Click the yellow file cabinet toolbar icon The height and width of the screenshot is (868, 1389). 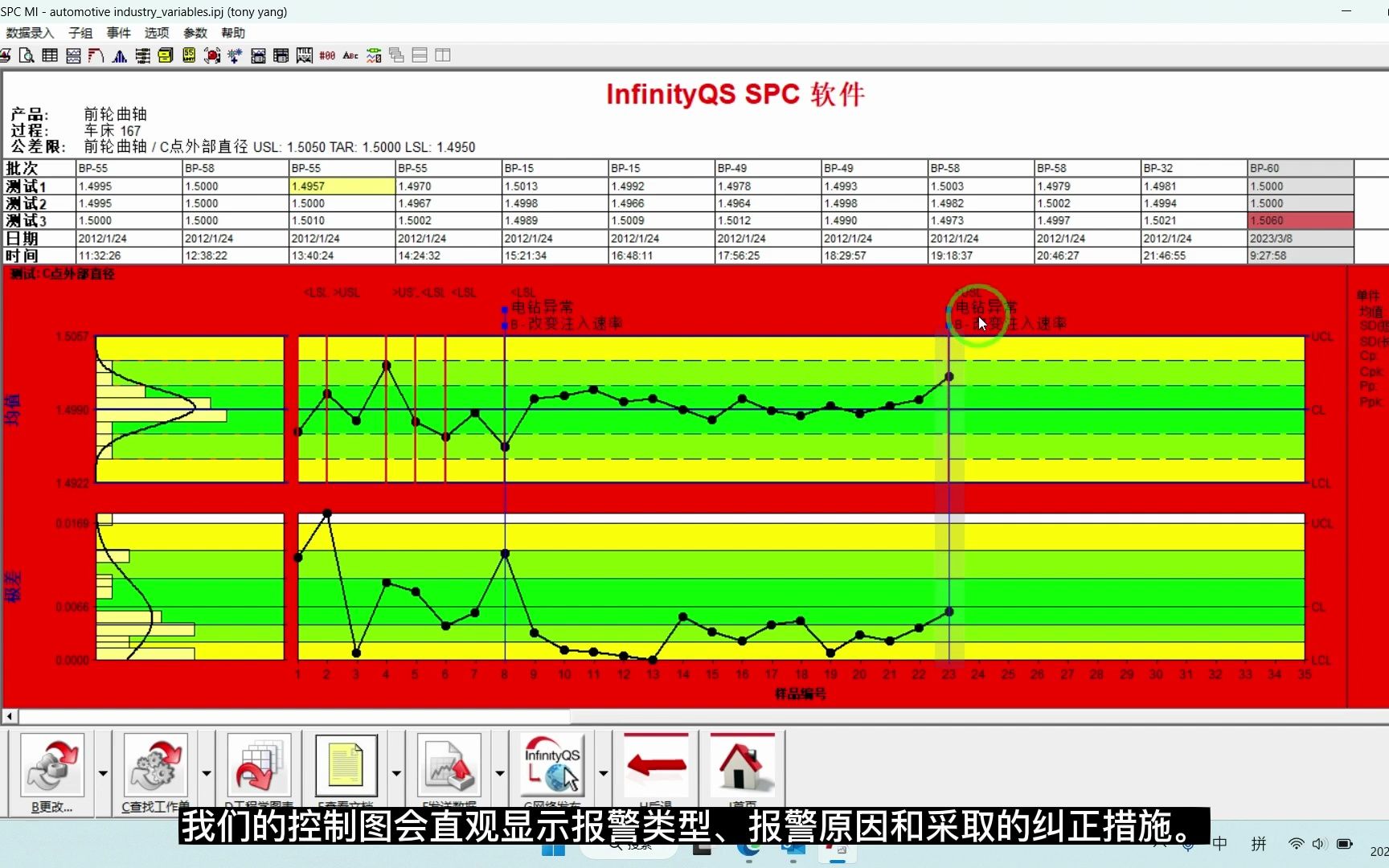coord(166,55)
